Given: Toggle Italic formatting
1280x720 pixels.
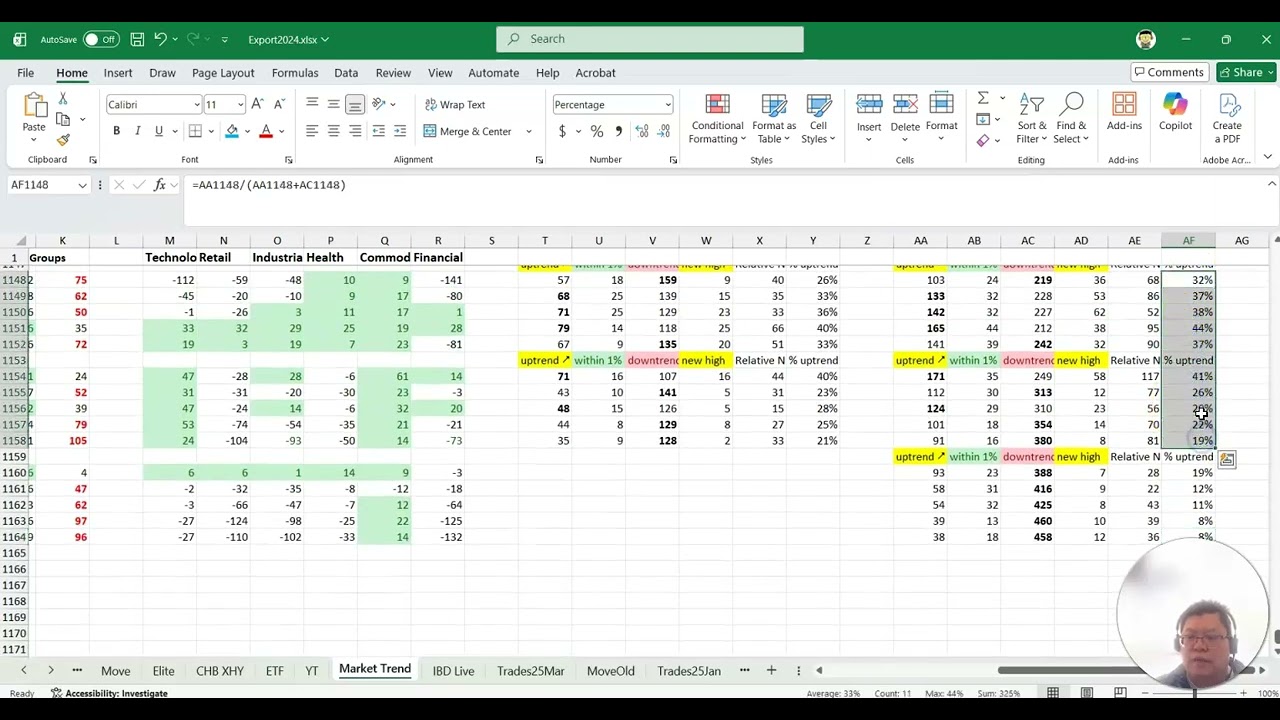Looking at the screenshot, I should (137, 131).
